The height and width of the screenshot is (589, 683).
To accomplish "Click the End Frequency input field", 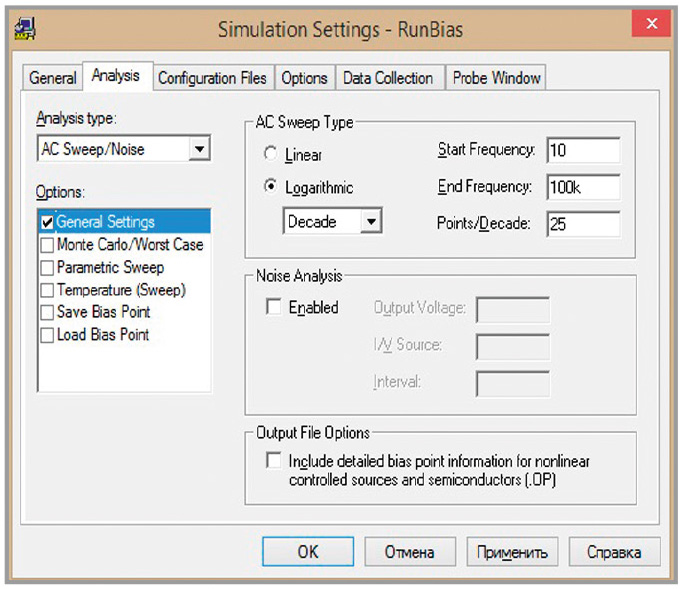I will coord(583,187).
